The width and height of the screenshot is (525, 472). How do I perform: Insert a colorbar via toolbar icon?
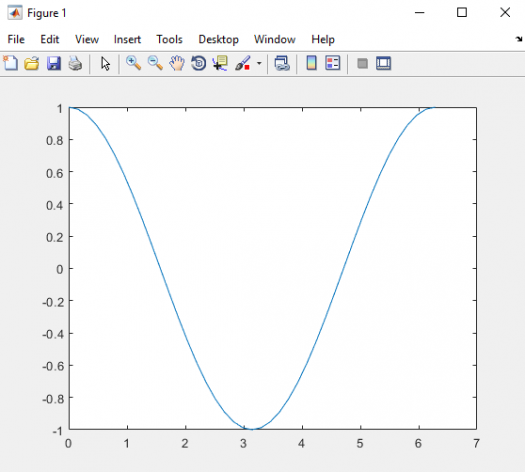pyautogui.click(x=312, y=63)
